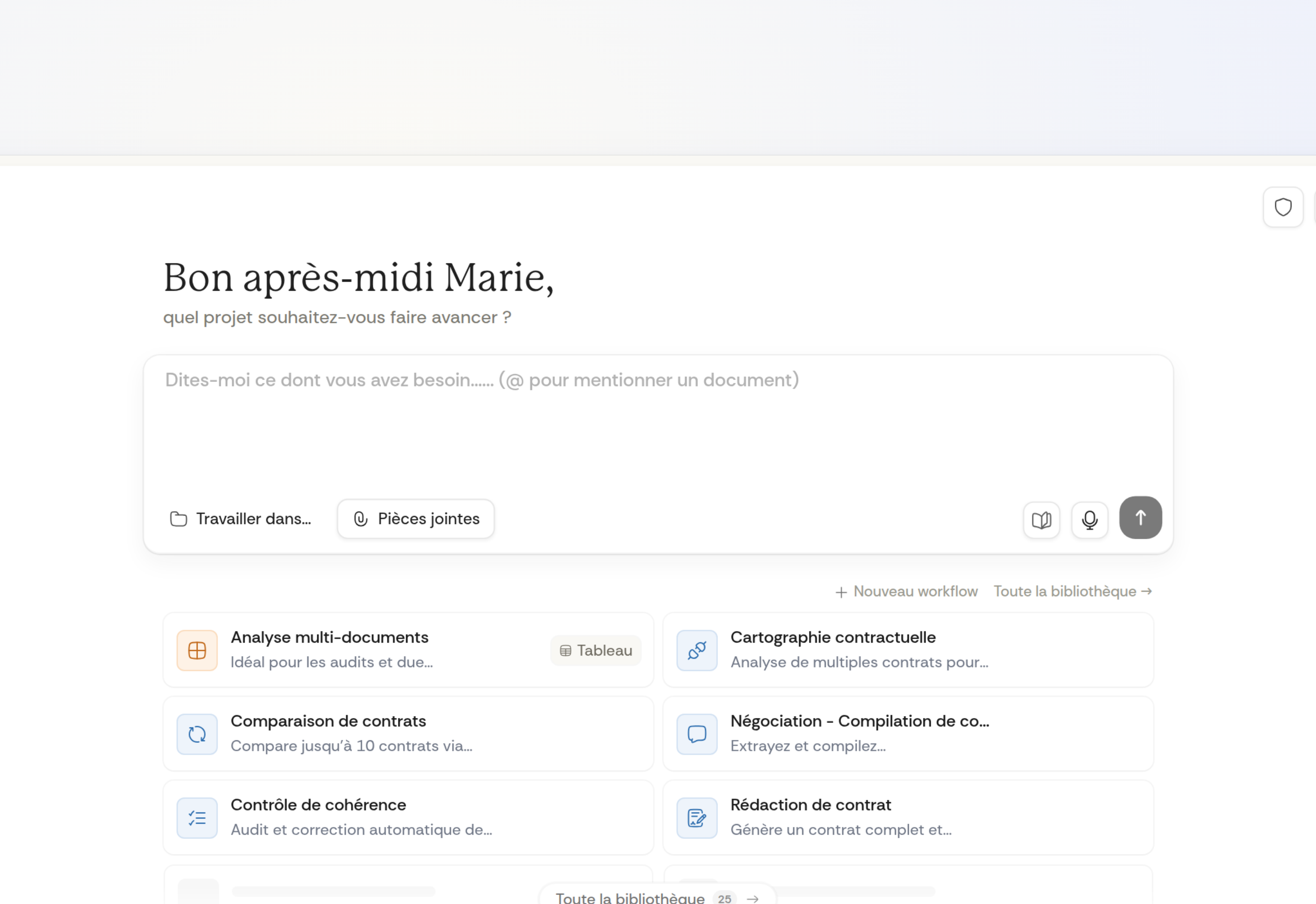1316x904 pixels.
Task: Click the 25 count badge
Action: point(725,898)
